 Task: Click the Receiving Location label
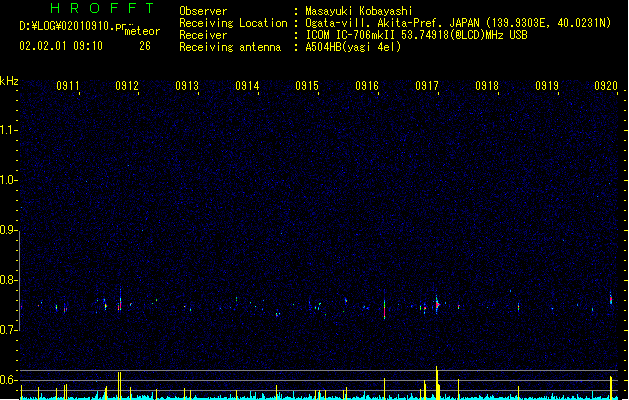click(233, 23)
